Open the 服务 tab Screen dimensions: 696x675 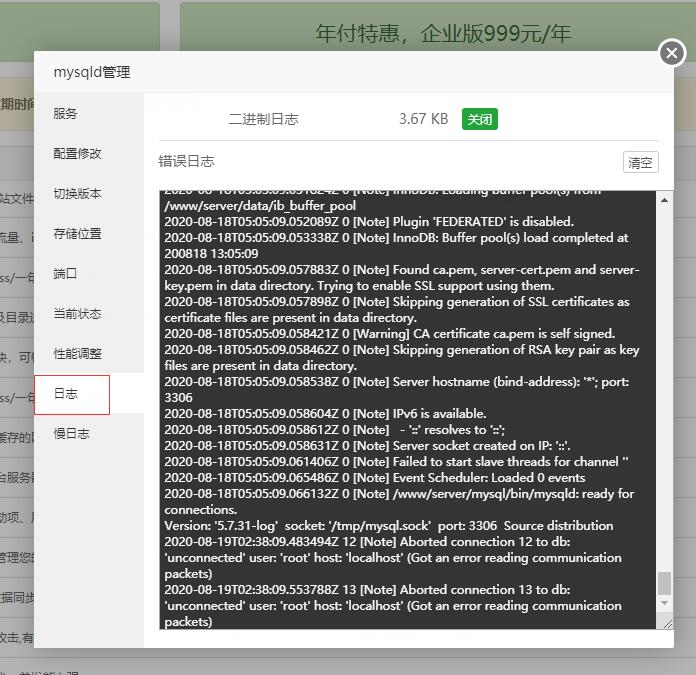(65, 114)
